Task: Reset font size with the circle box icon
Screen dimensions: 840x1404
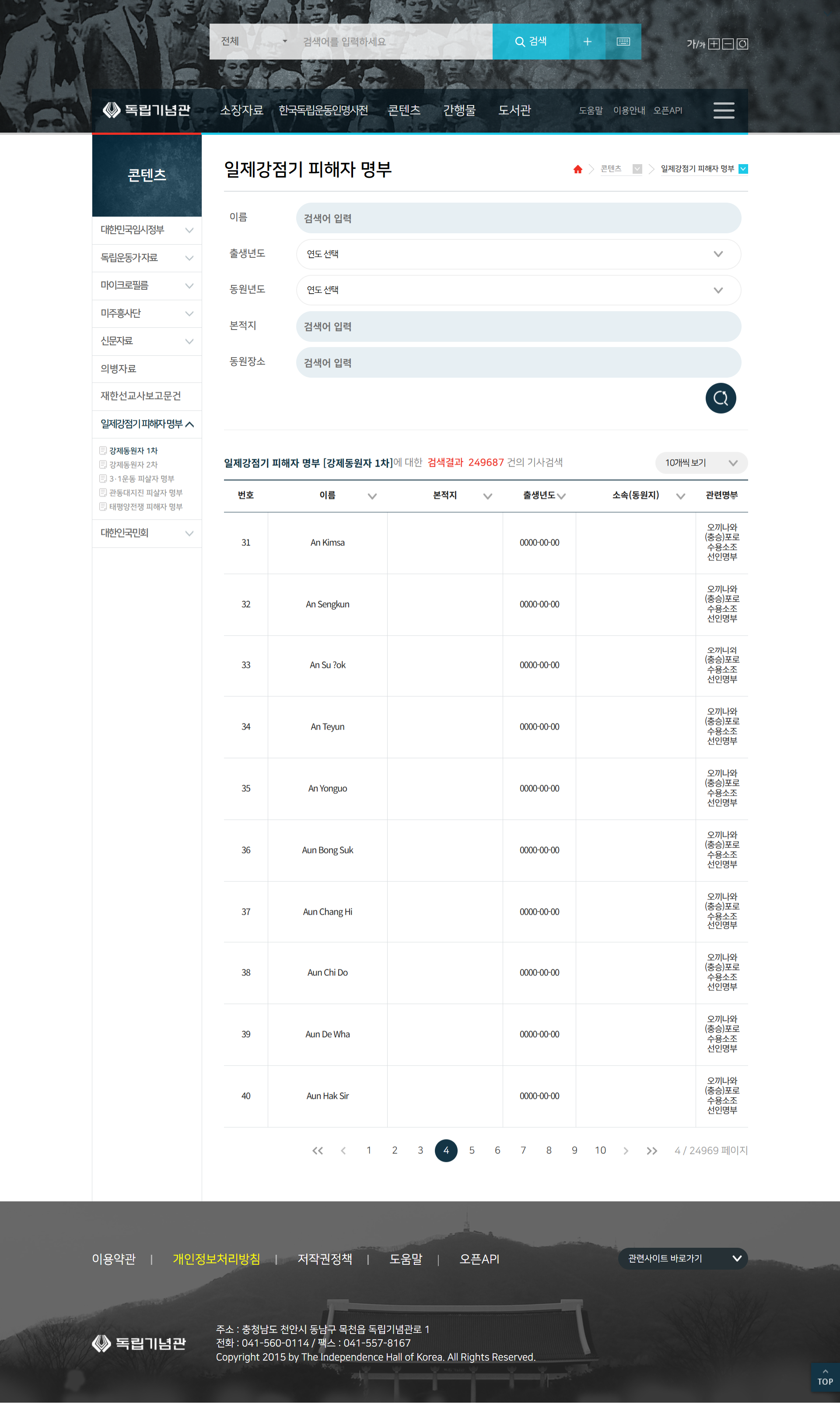Action: click(742, 44)
